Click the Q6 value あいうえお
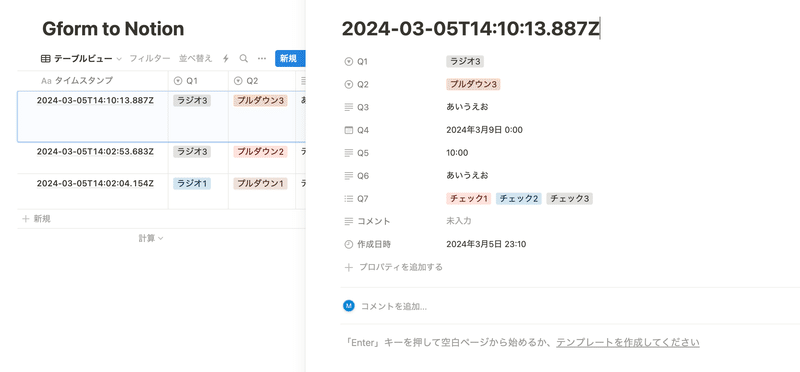This screenshot has width=800, height=372. coord(467,176)
